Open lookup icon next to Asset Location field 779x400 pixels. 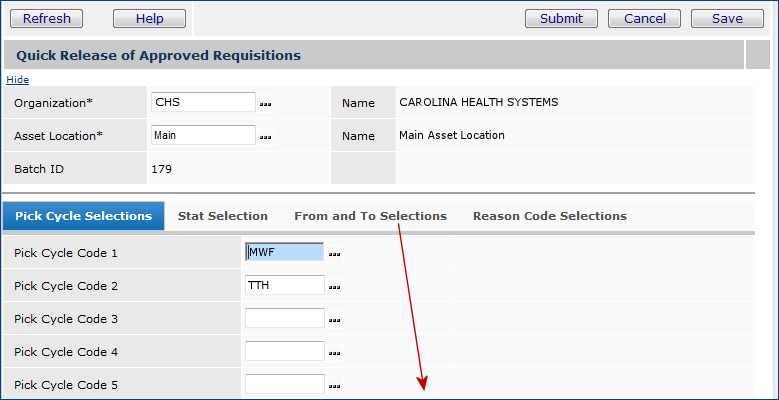tap(266, 136)
